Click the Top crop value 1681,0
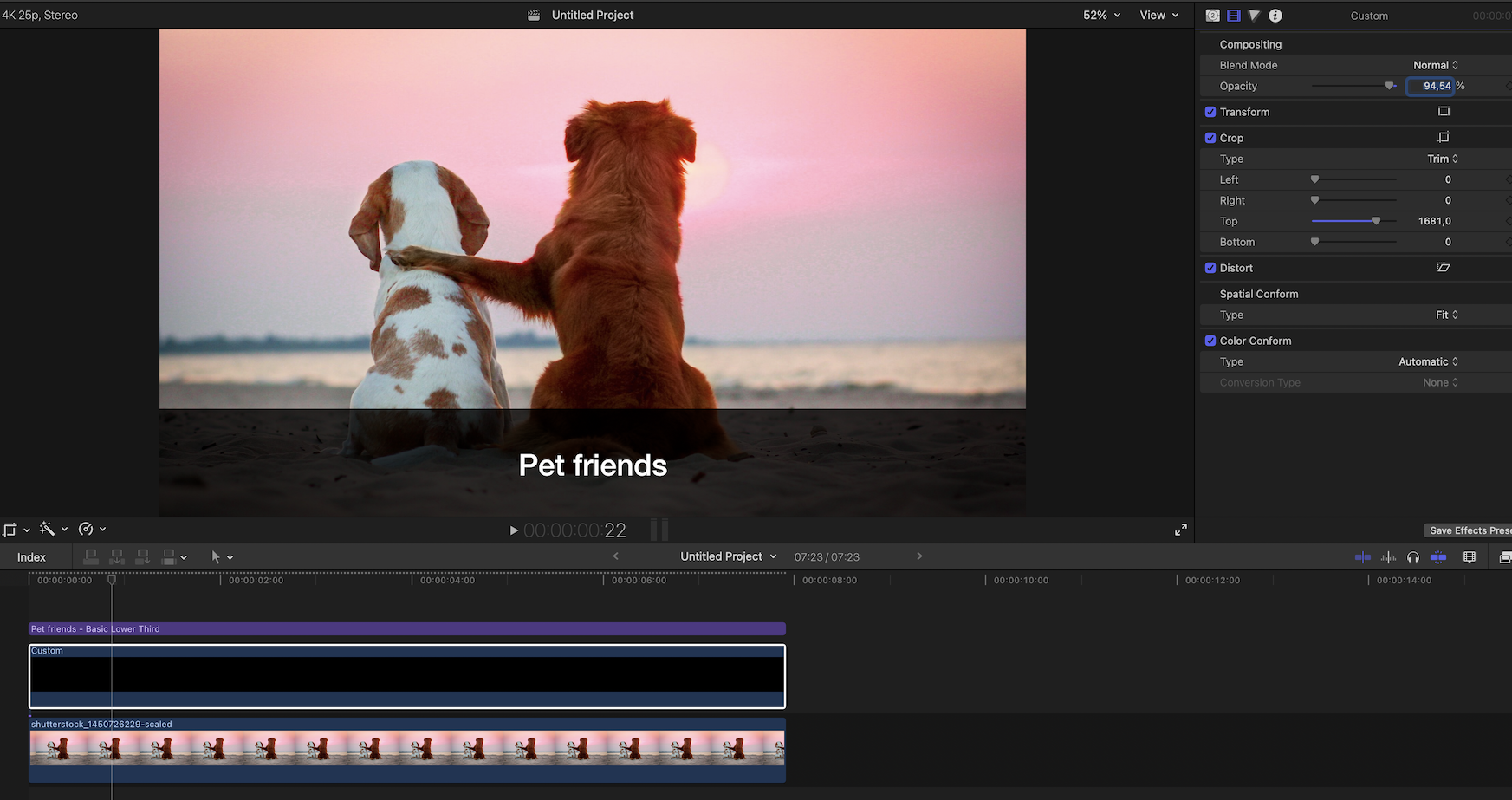Viewport: 1512px width, 800px height. (1435, 221)
